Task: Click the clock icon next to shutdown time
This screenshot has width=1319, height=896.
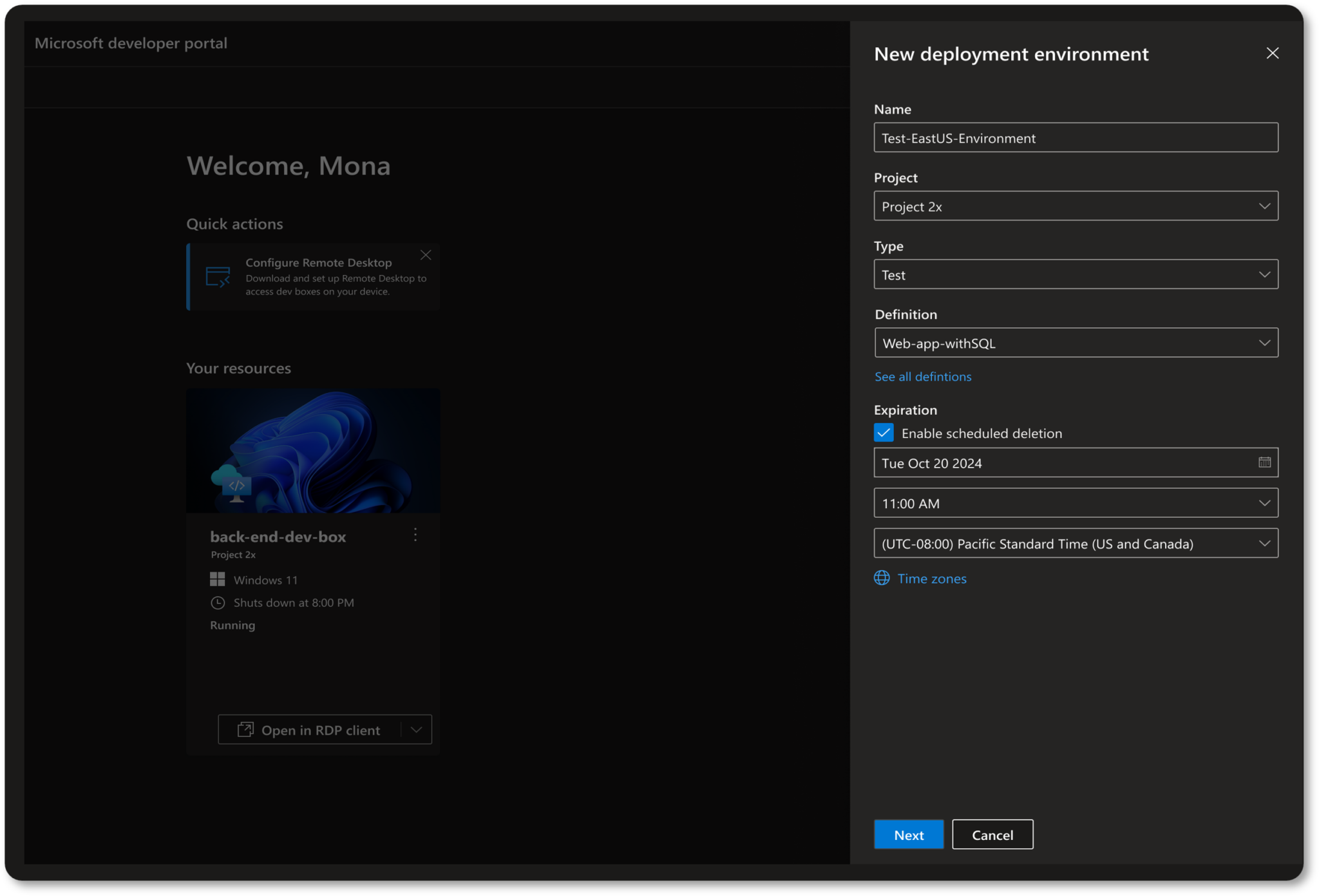Action: pyautogui.click(x=218, y=602)
